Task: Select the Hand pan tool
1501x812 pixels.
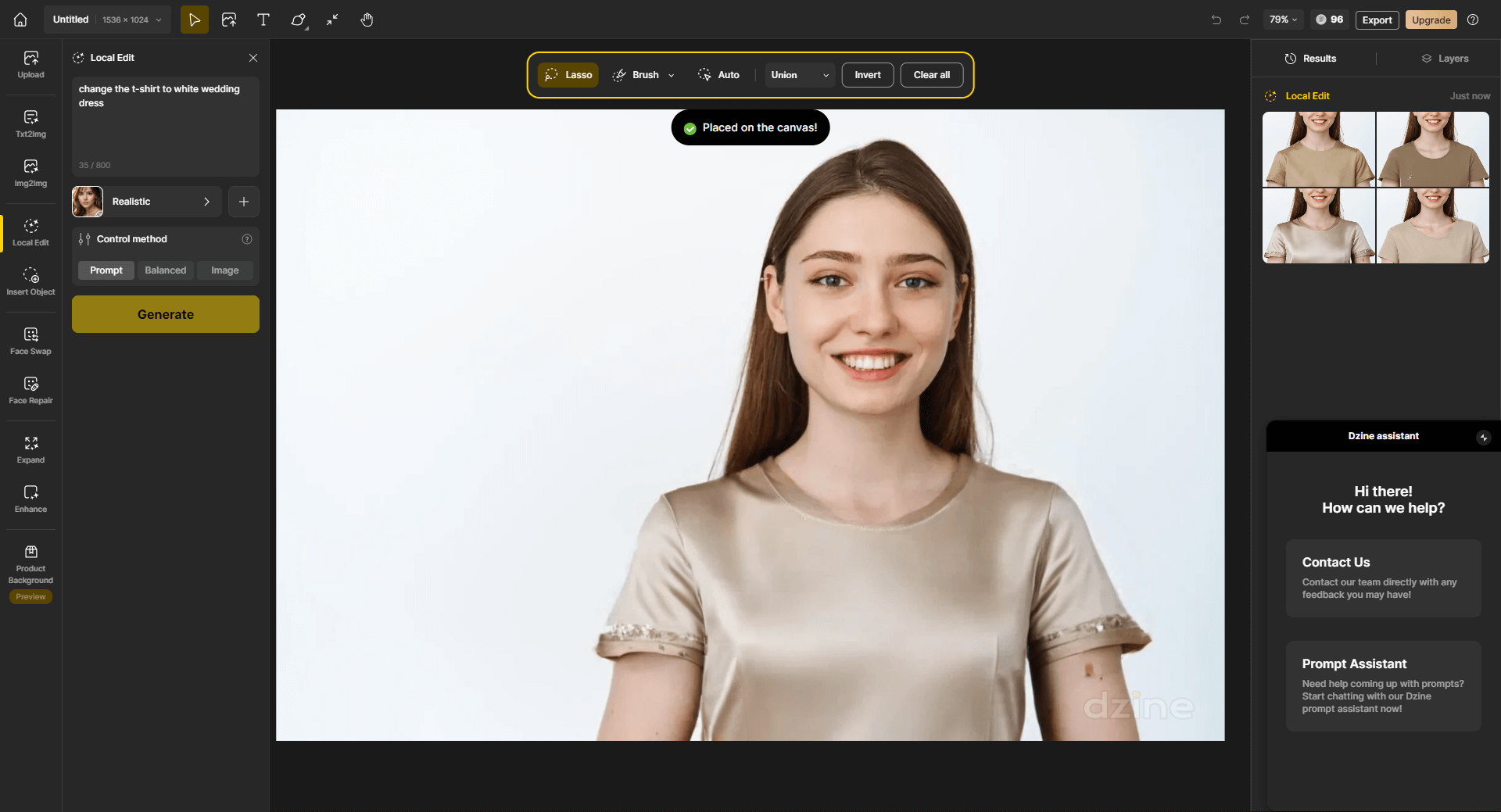Action: pyautogui.click(x=366, y=20)
